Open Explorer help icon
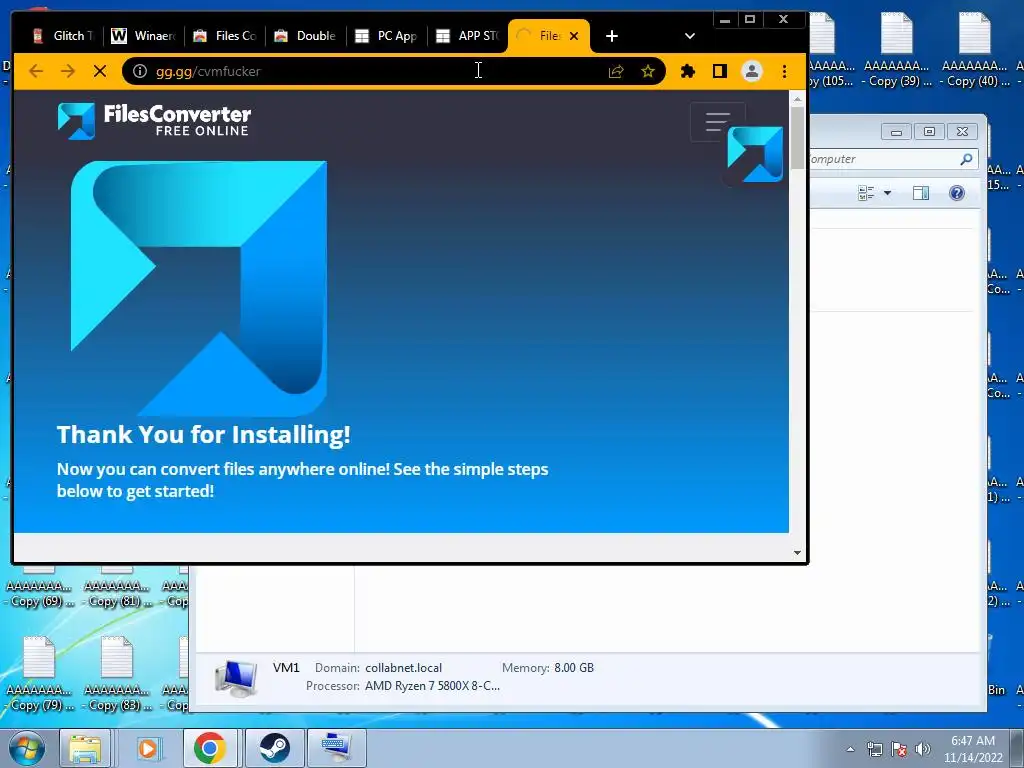Image resolution: width=1024 pixels, height=768 pixels. (957, 193)
